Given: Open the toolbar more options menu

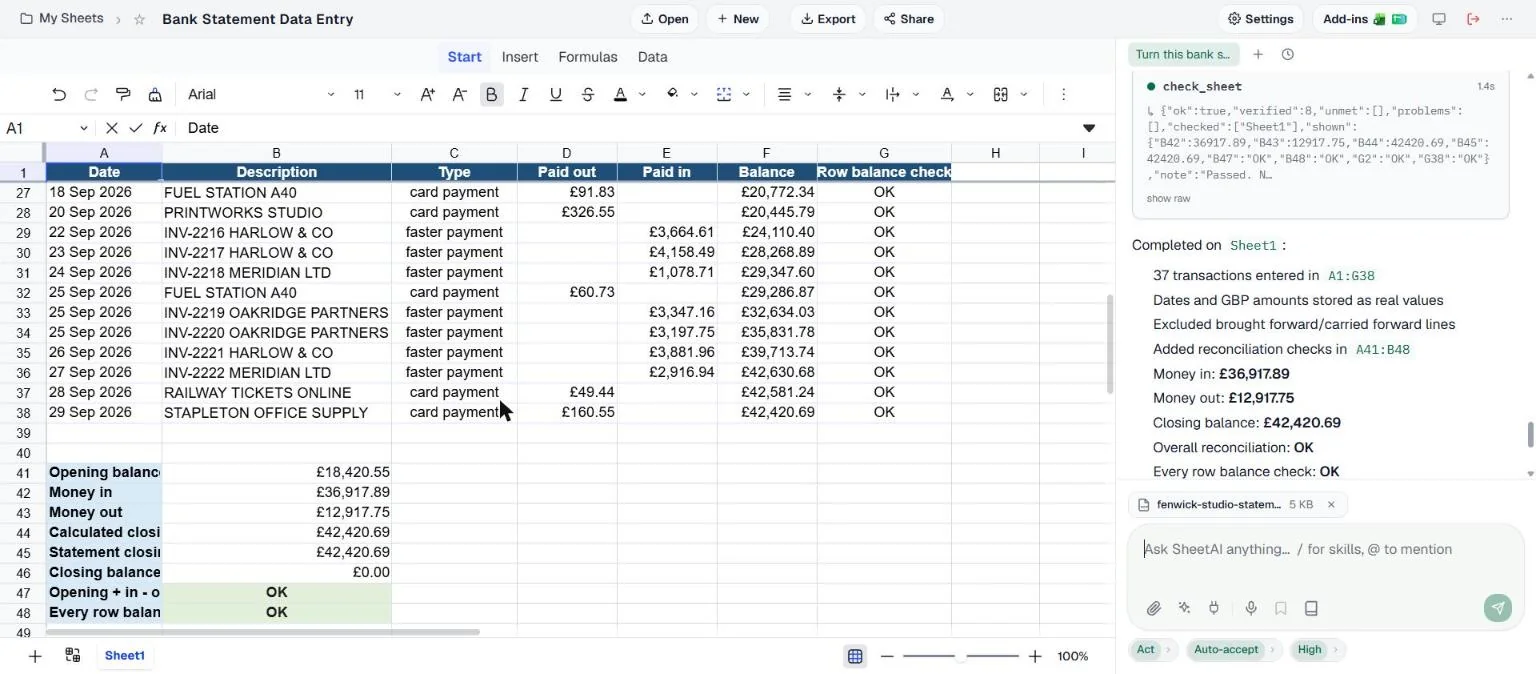Looking at the screenshot, I should [x=1063, y=94].
